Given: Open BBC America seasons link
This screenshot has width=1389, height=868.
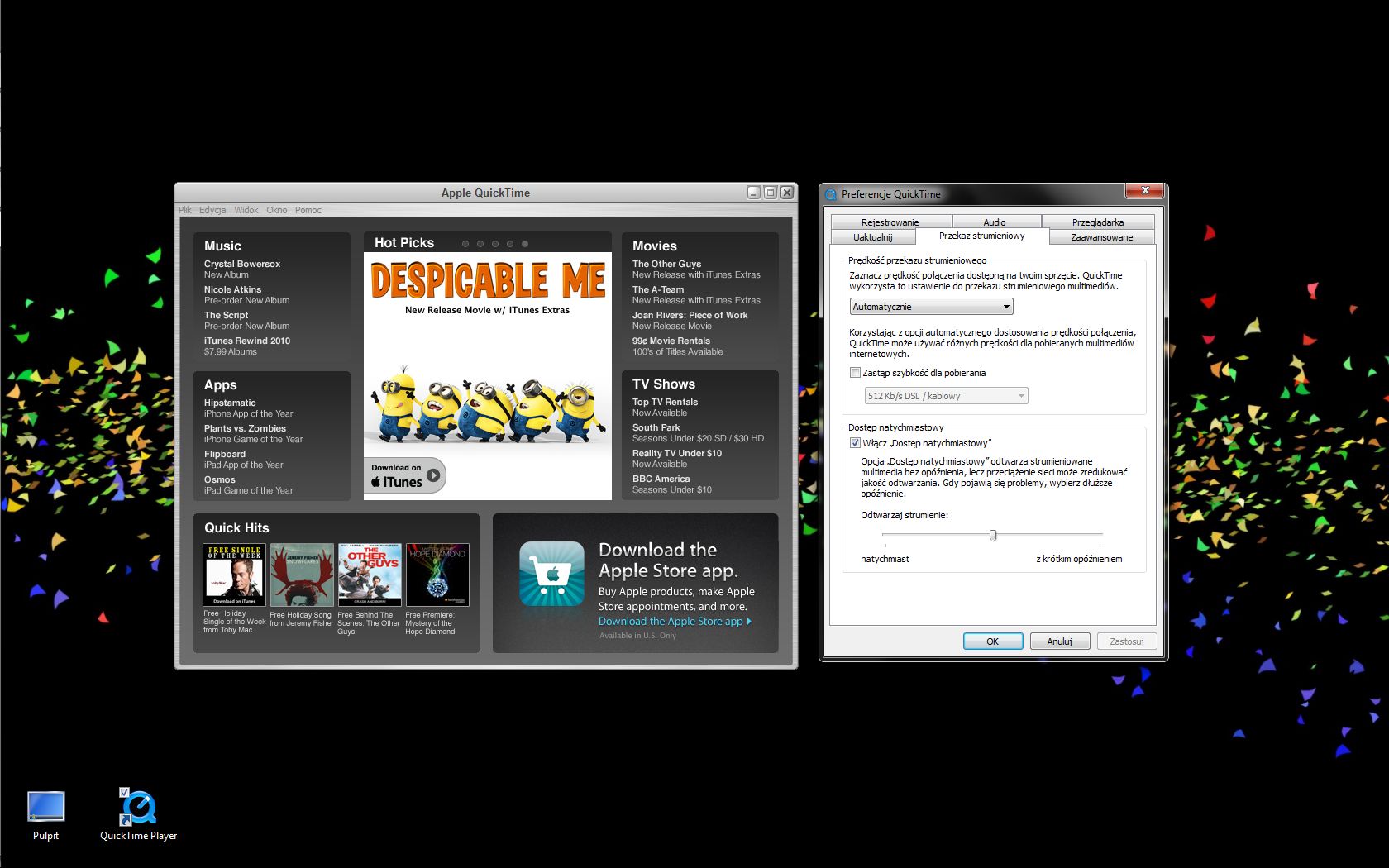Looking at the screenshot, I should pos(671,484).
